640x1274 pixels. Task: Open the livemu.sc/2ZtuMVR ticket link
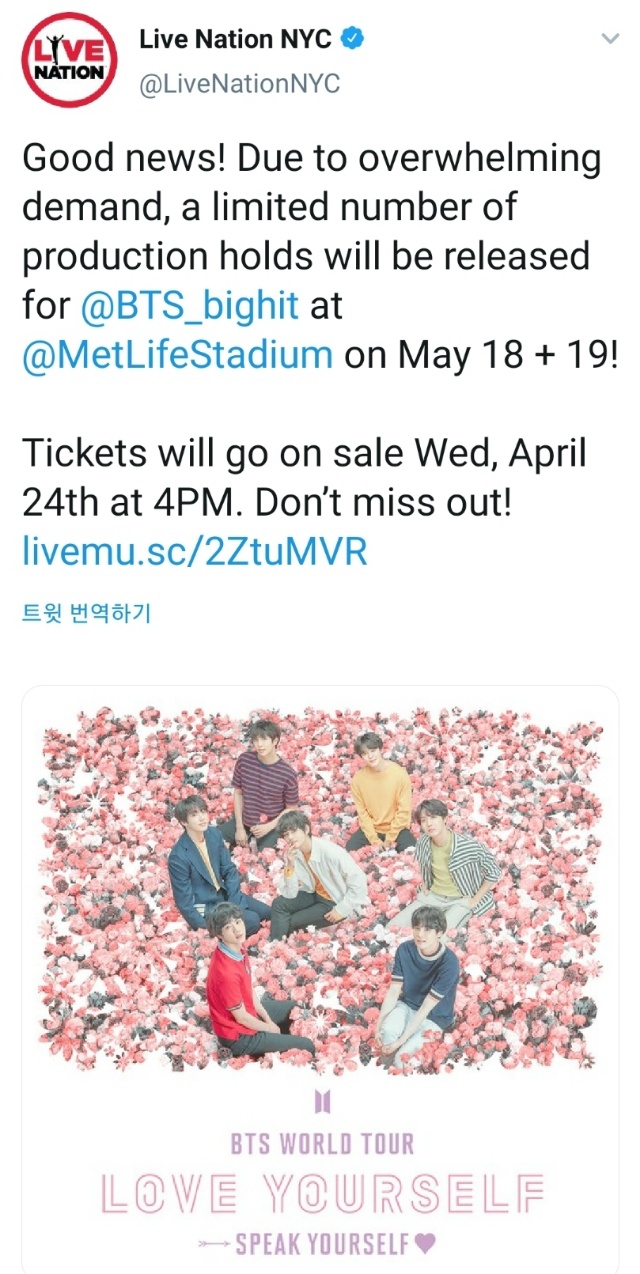tap(194, 551)
